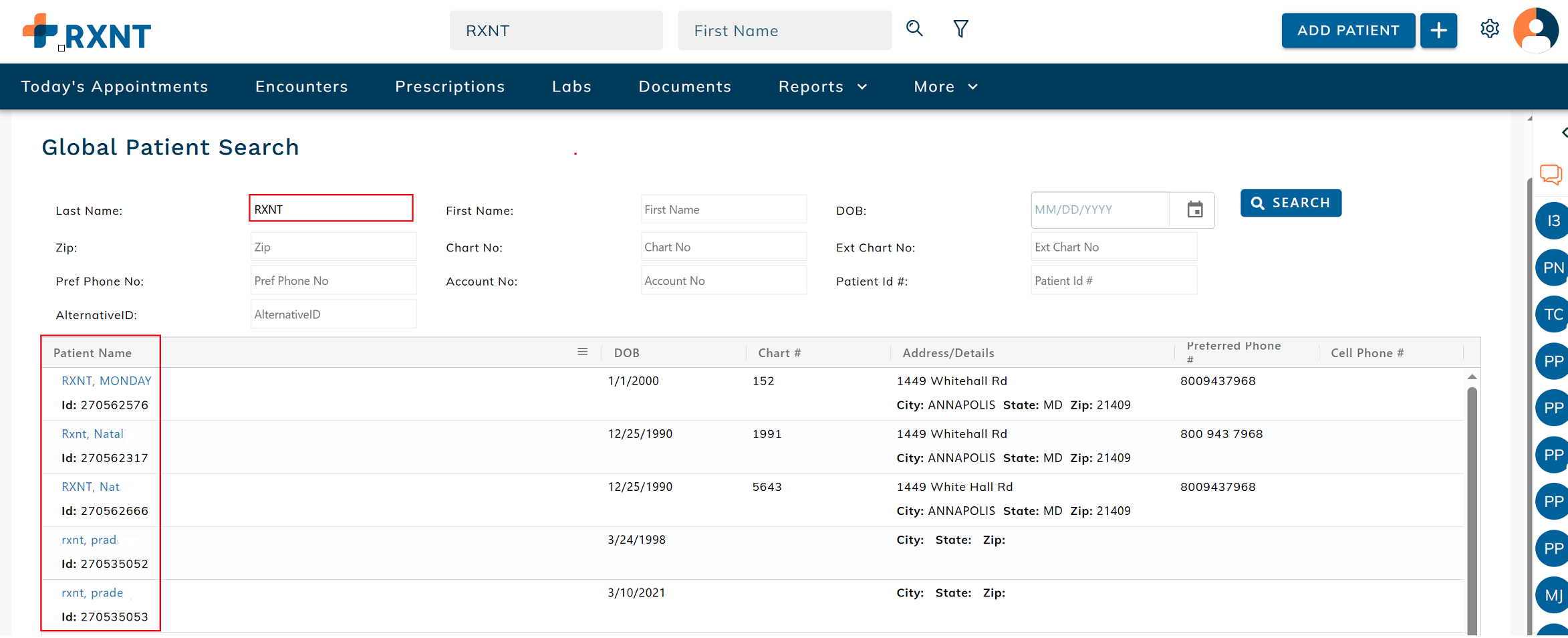Click the Chart No input field
Screen dimensions: 1568x638
723,247
